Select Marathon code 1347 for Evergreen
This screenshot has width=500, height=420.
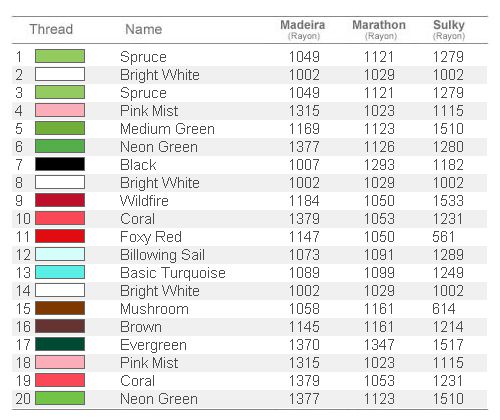coord(379,345)
